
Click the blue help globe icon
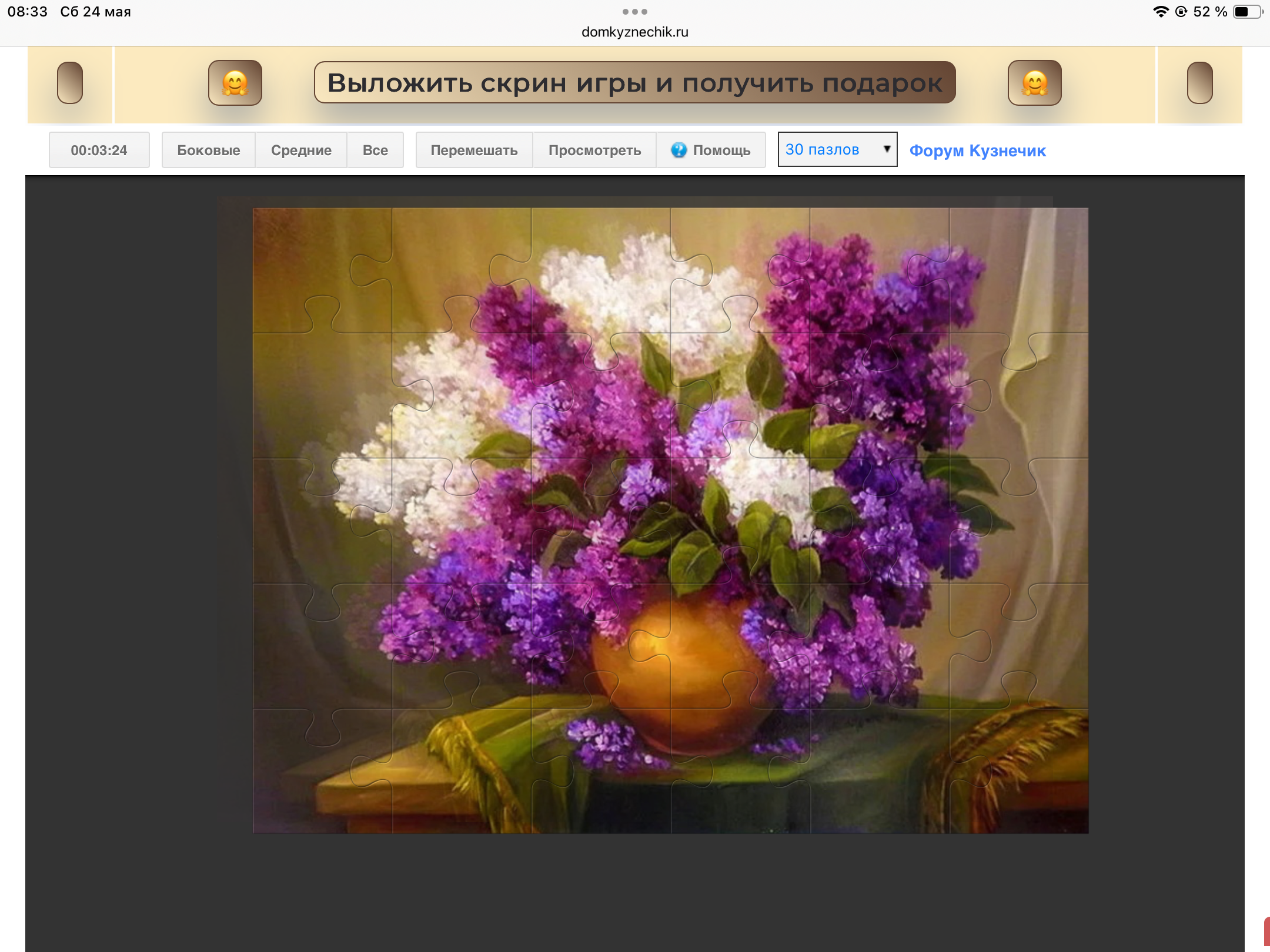679,150
